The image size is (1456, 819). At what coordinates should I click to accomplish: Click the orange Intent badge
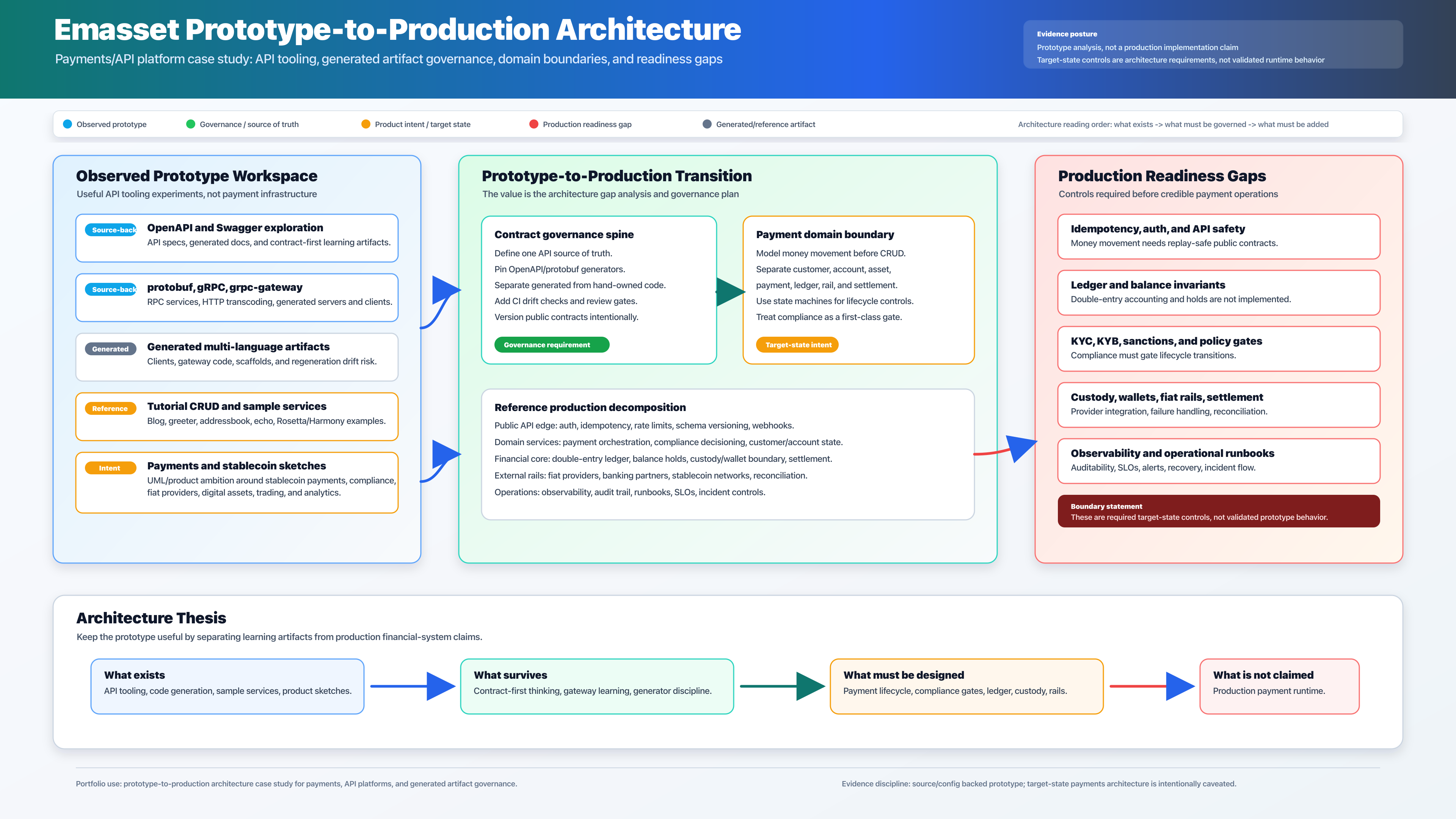click(111, 468)
